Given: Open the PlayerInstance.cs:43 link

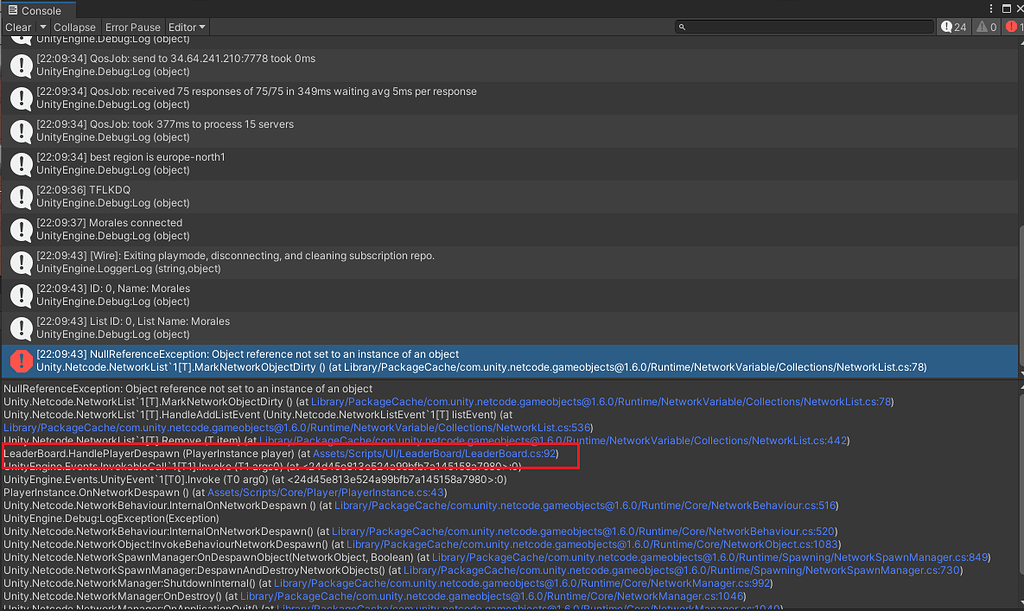Looking at the screenshot, I should tap(274, 493).
